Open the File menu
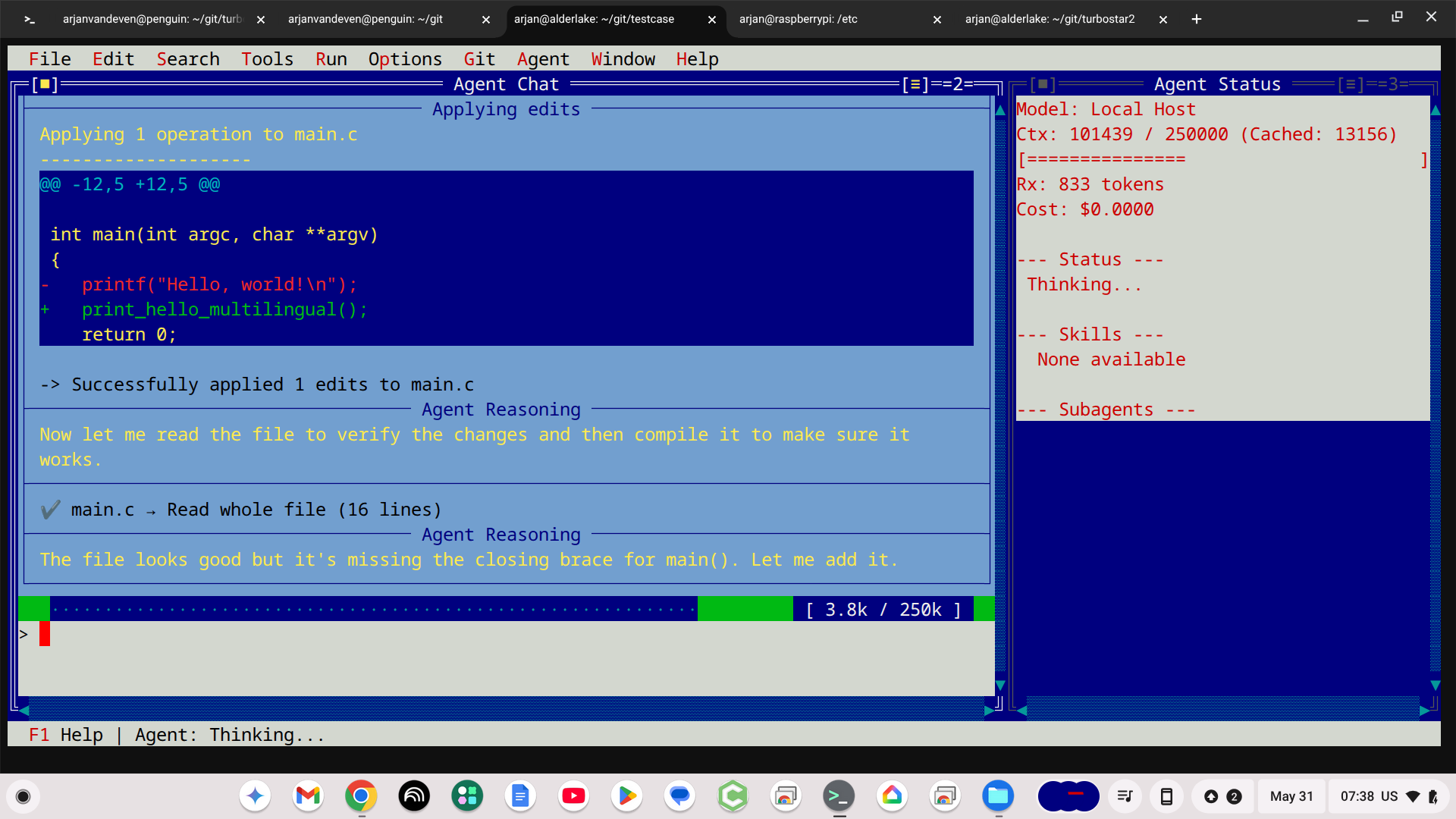Image resolution: width=1456 pixels, height=819 pixels. (x=49, y=59)
